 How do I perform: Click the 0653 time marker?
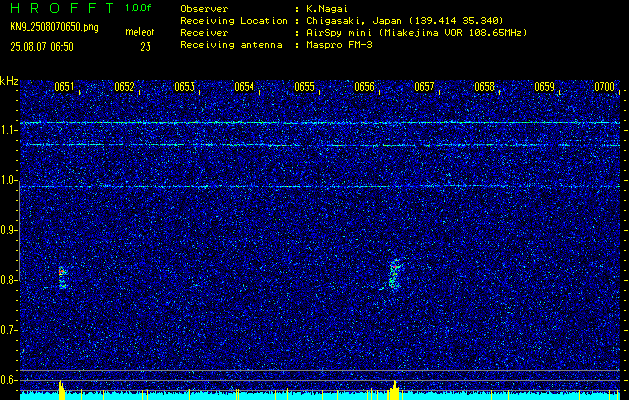[x=184, y=87]
